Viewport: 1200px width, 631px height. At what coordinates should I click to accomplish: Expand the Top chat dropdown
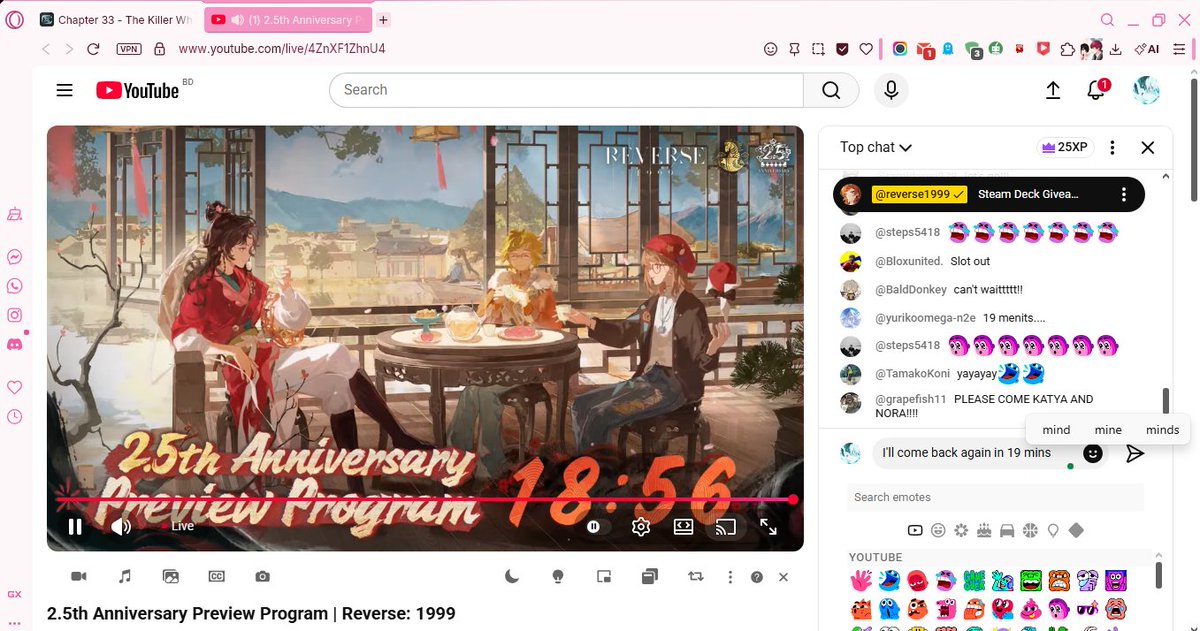876,147
